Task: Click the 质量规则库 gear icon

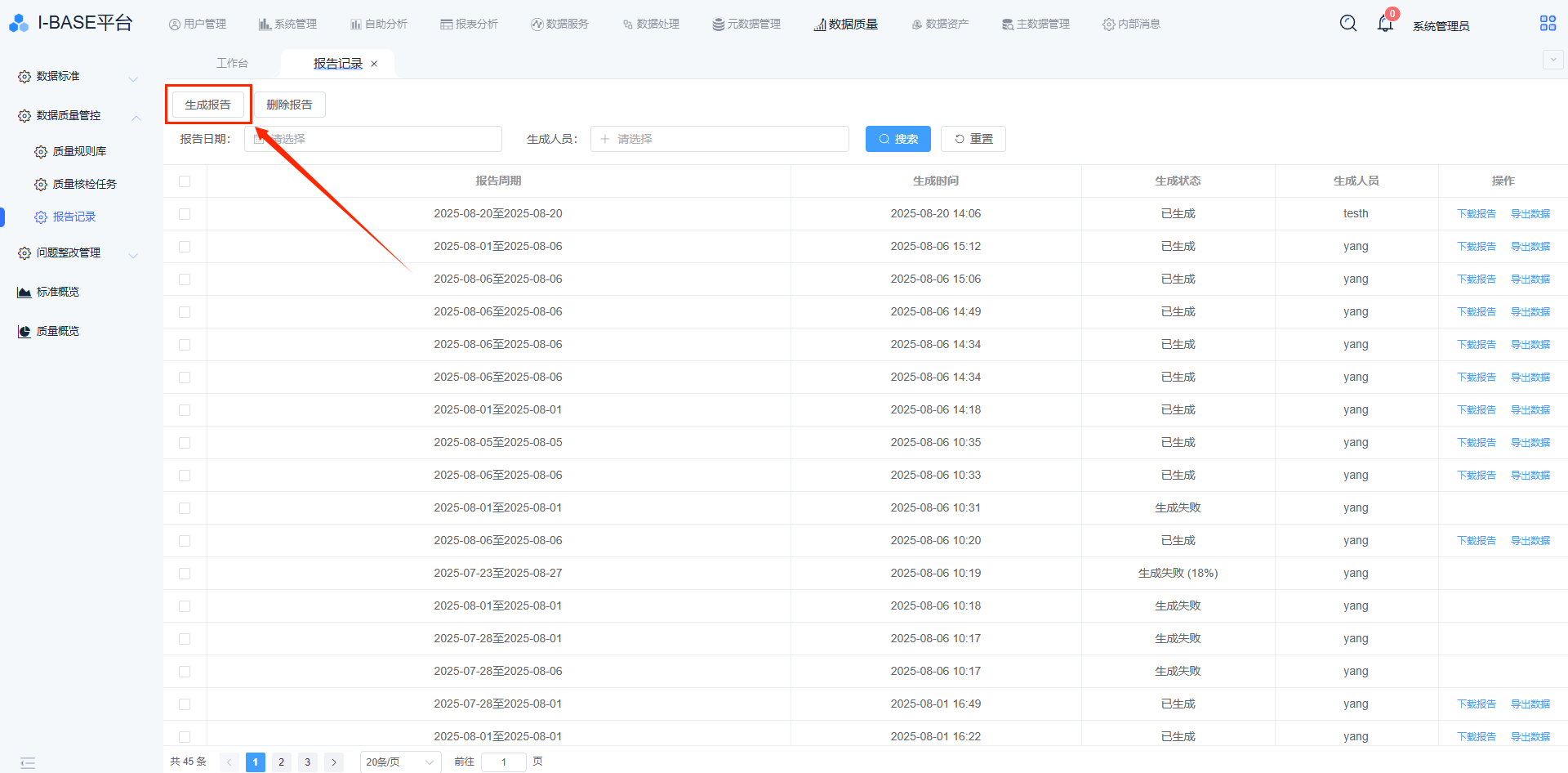Action: click(x=41, y=152)
